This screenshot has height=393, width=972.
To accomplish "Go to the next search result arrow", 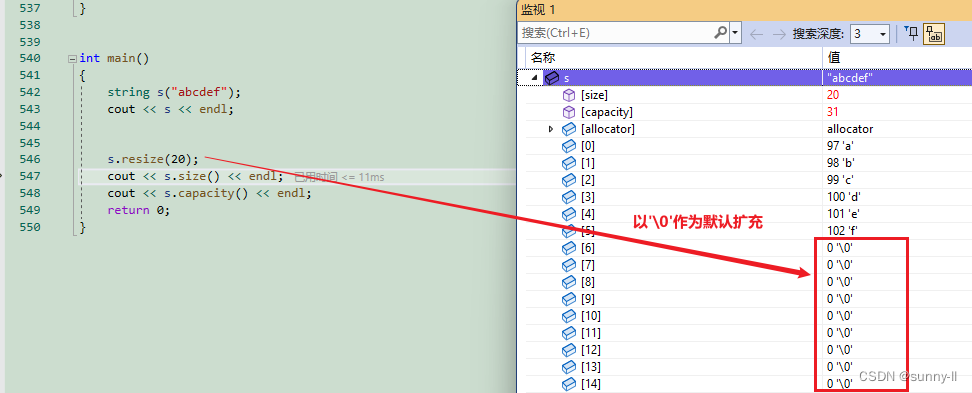I will click(x=778, y=33).
